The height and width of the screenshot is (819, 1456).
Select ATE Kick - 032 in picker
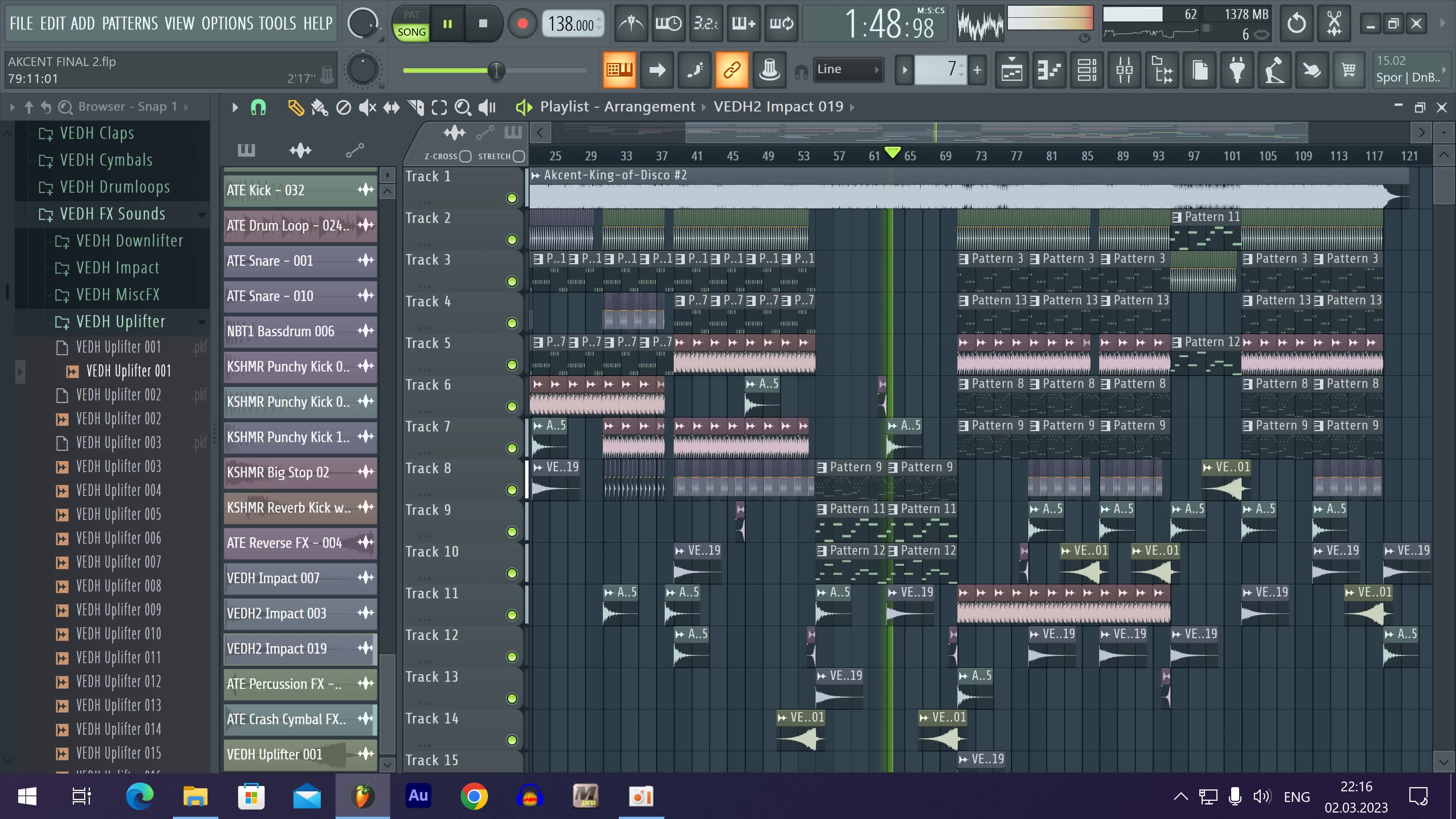click(300, 190)
